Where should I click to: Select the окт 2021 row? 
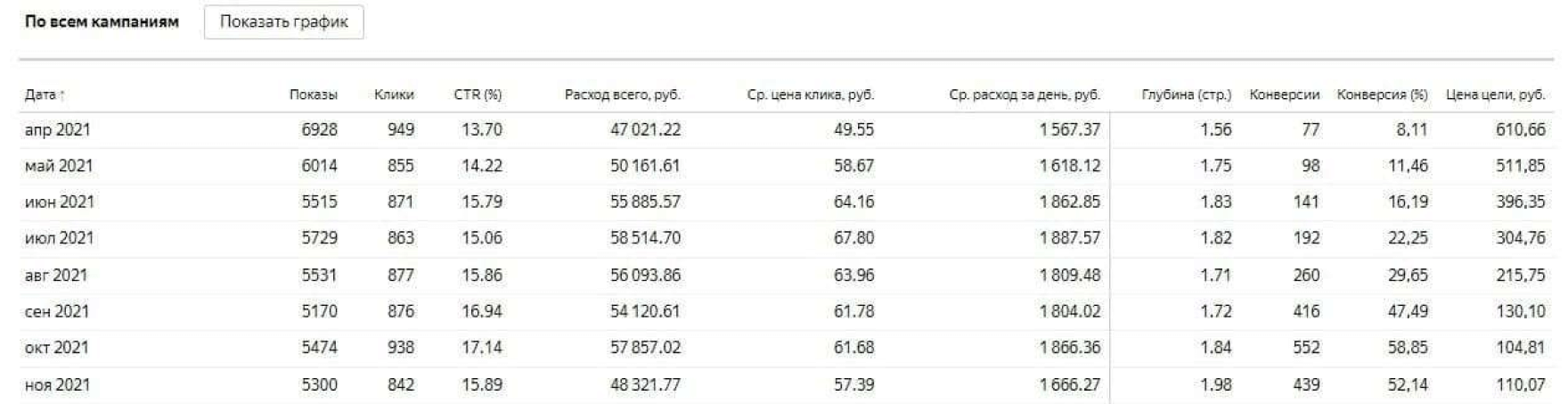click(x=57, y=348)
